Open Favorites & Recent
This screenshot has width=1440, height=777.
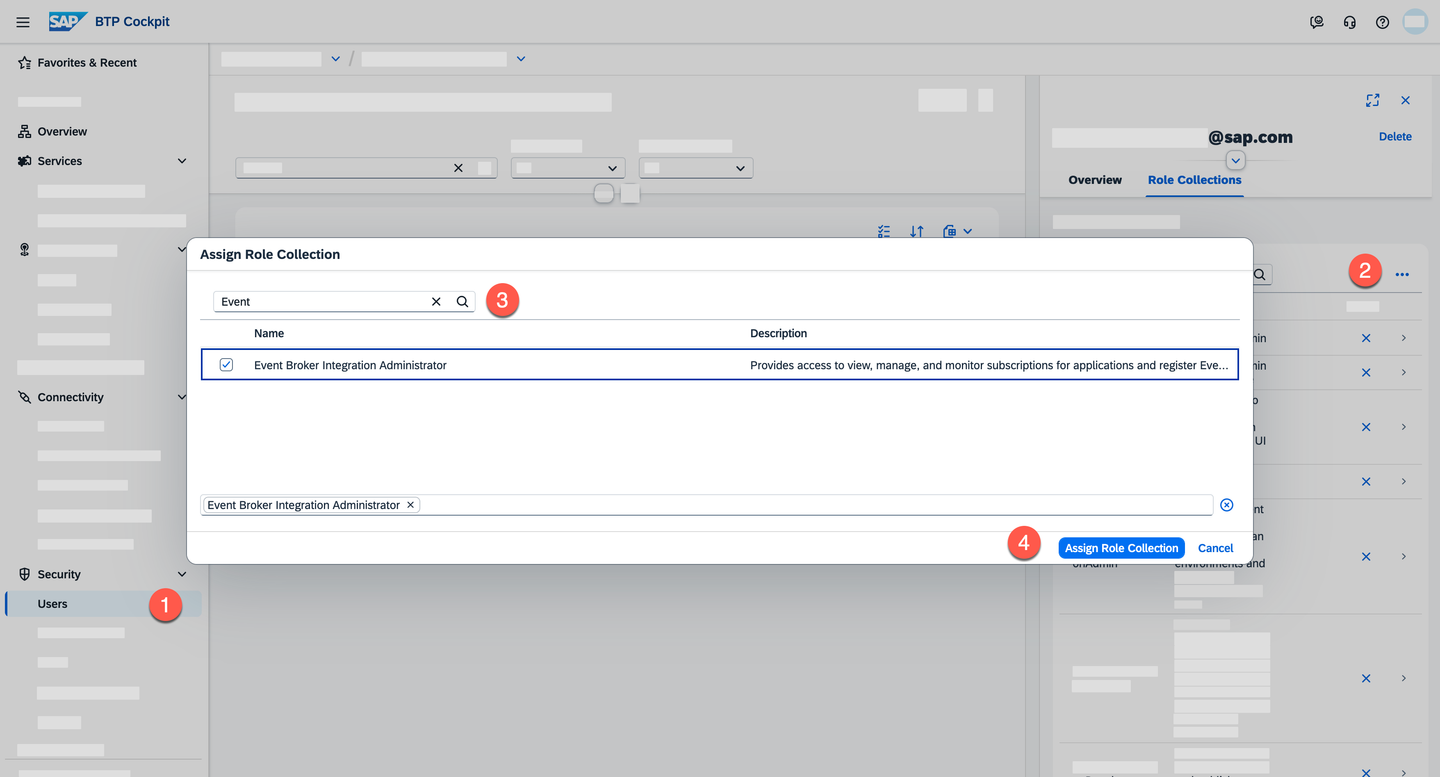click(x=87, y=63)
